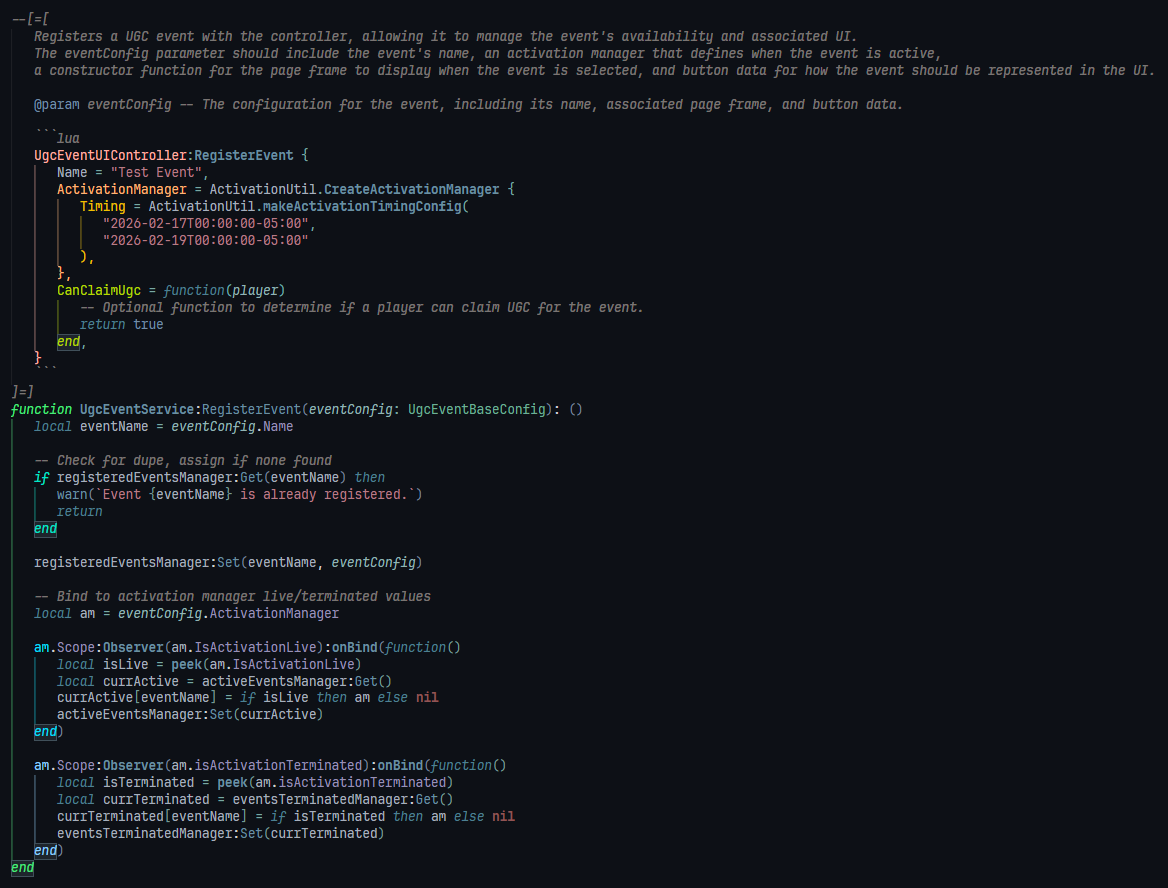Image resolution: width=1168 pixels, height=888 pixels.
Task: Click eventsTerminatedManager:Set(currTerminated) line
Action: [220, 833]
